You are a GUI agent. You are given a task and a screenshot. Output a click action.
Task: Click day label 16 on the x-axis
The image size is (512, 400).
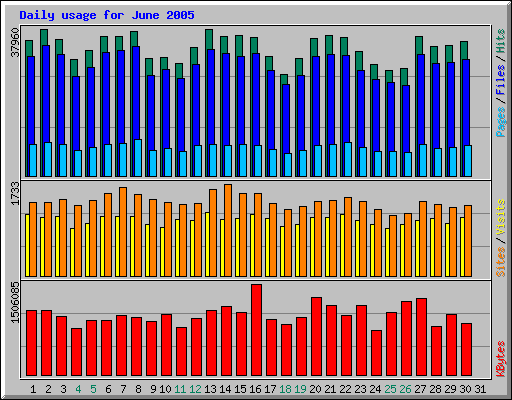point(255,389)
